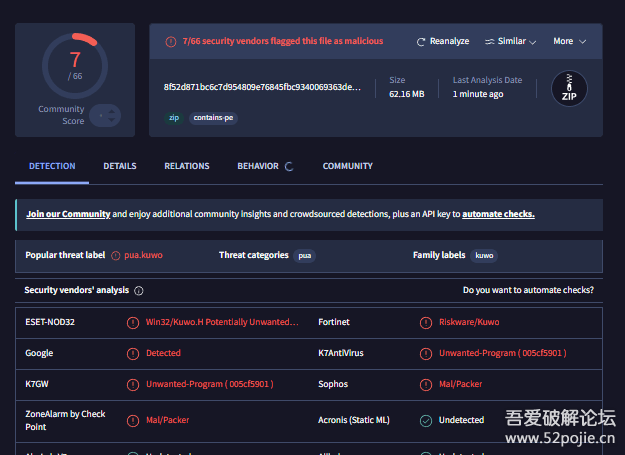Click the K7GW detection alert icon

(133, 384)
